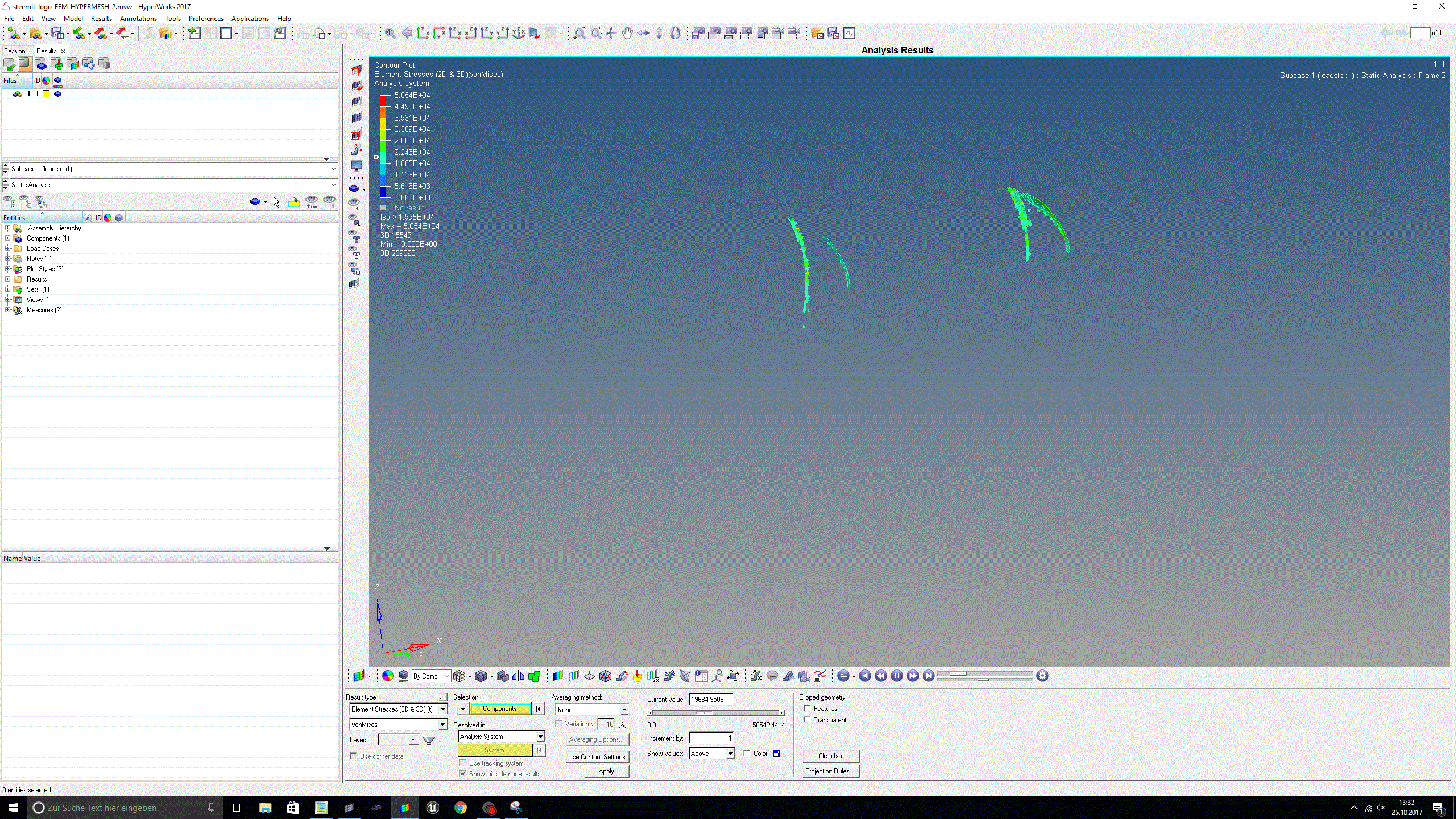Enable the Features clipped geometry checkbox
This screenshot has height=819, width=1456.
[807, 708]
